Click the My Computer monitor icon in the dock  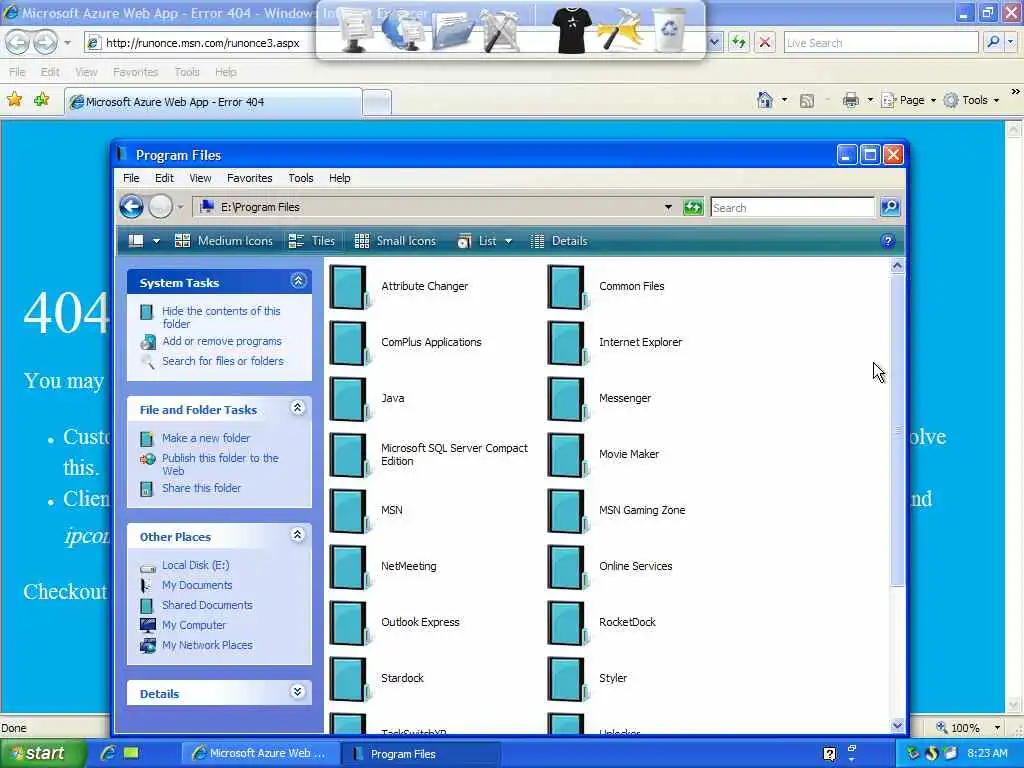(355, 29)
